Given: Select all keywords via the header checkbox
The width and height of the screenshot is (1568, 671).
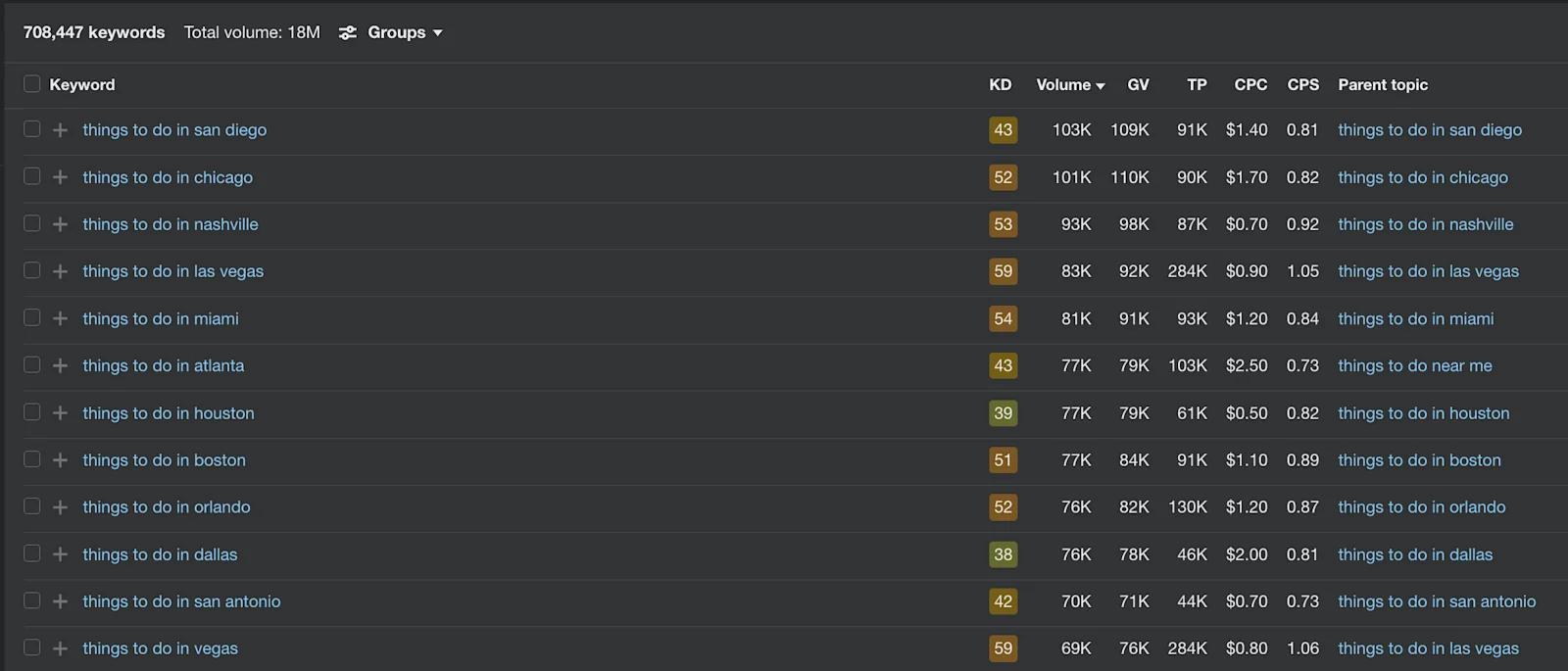Looking at the screenshot, I should [x=30, y=84].
